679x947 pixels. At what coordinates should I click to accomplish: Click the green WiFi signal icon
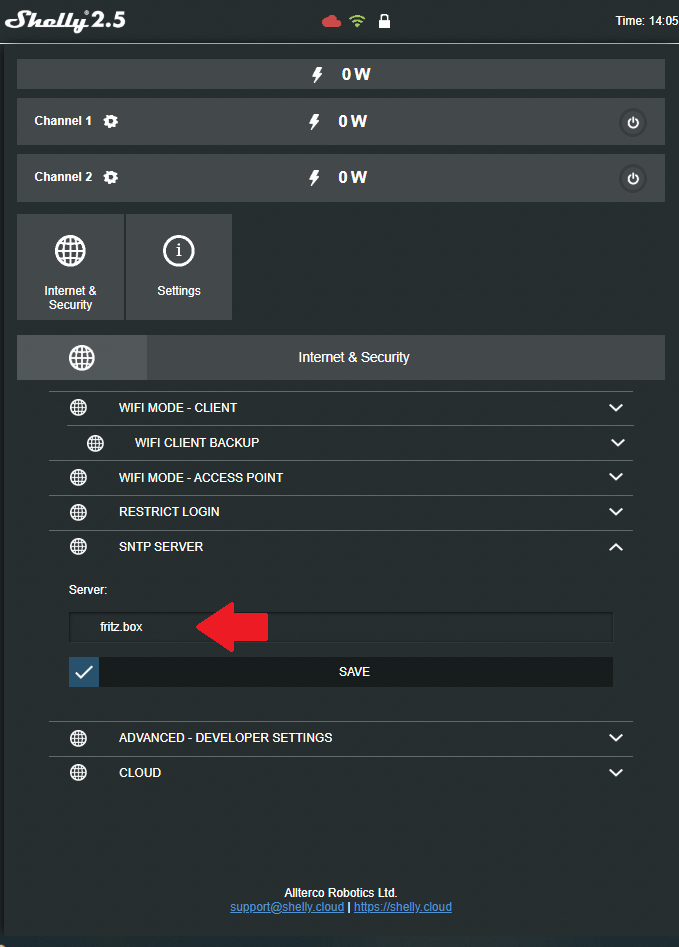point(357,21)
